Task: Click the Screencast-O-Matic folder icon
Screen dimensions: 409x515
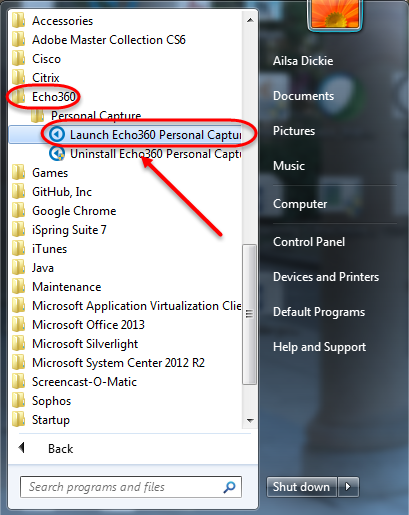Action: 18,382
